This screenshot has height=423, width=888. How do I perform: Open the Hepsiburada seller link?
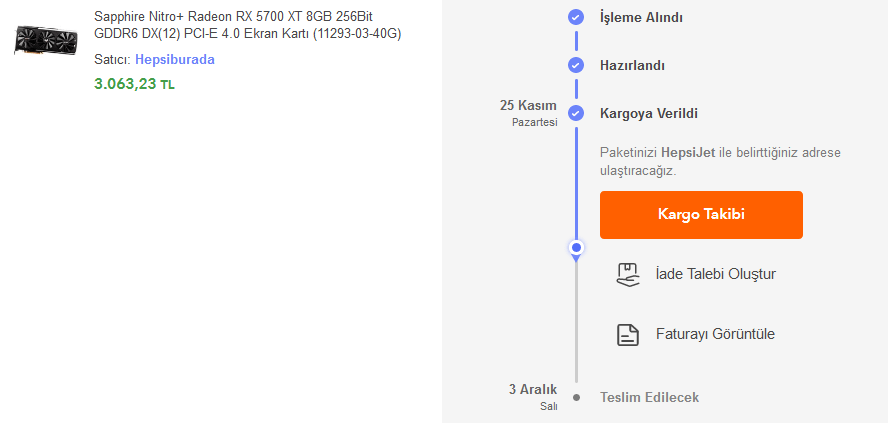174,59
